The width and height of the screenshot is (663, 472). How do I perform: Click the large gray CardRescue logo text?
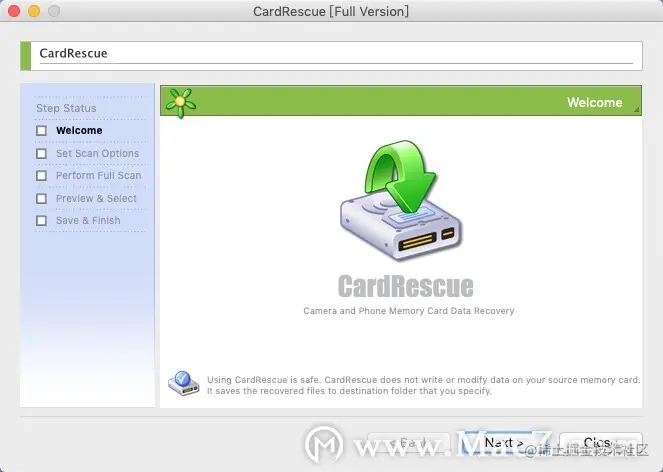(x=405, y=286)
